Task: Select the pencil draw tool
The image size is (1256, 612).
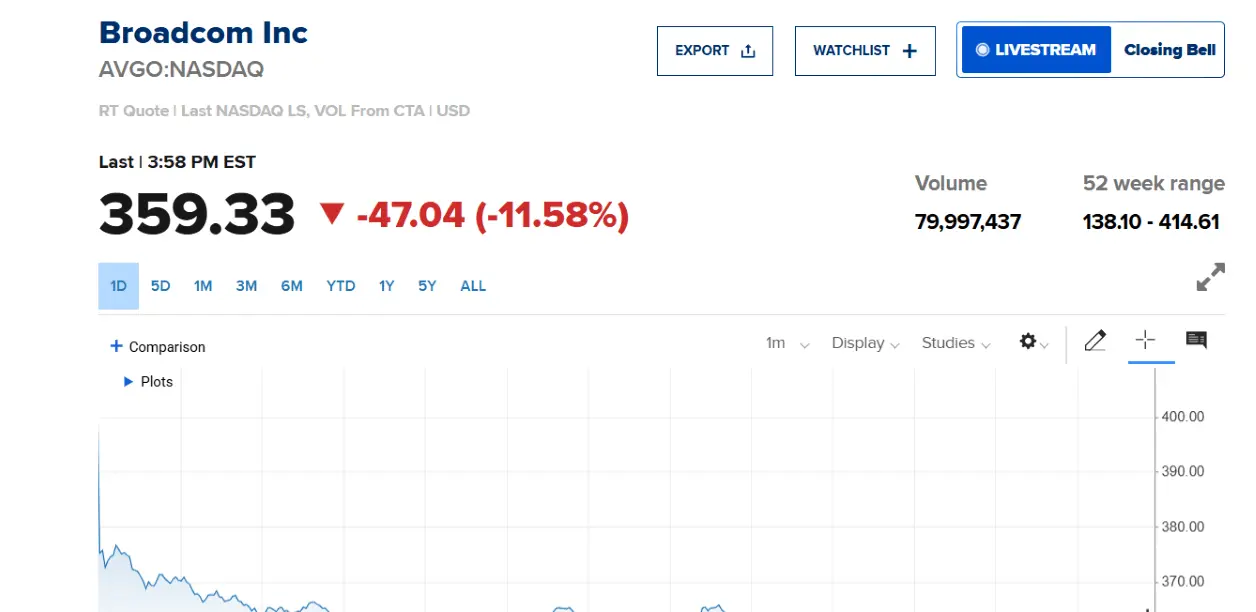Action: (1095, 342)
